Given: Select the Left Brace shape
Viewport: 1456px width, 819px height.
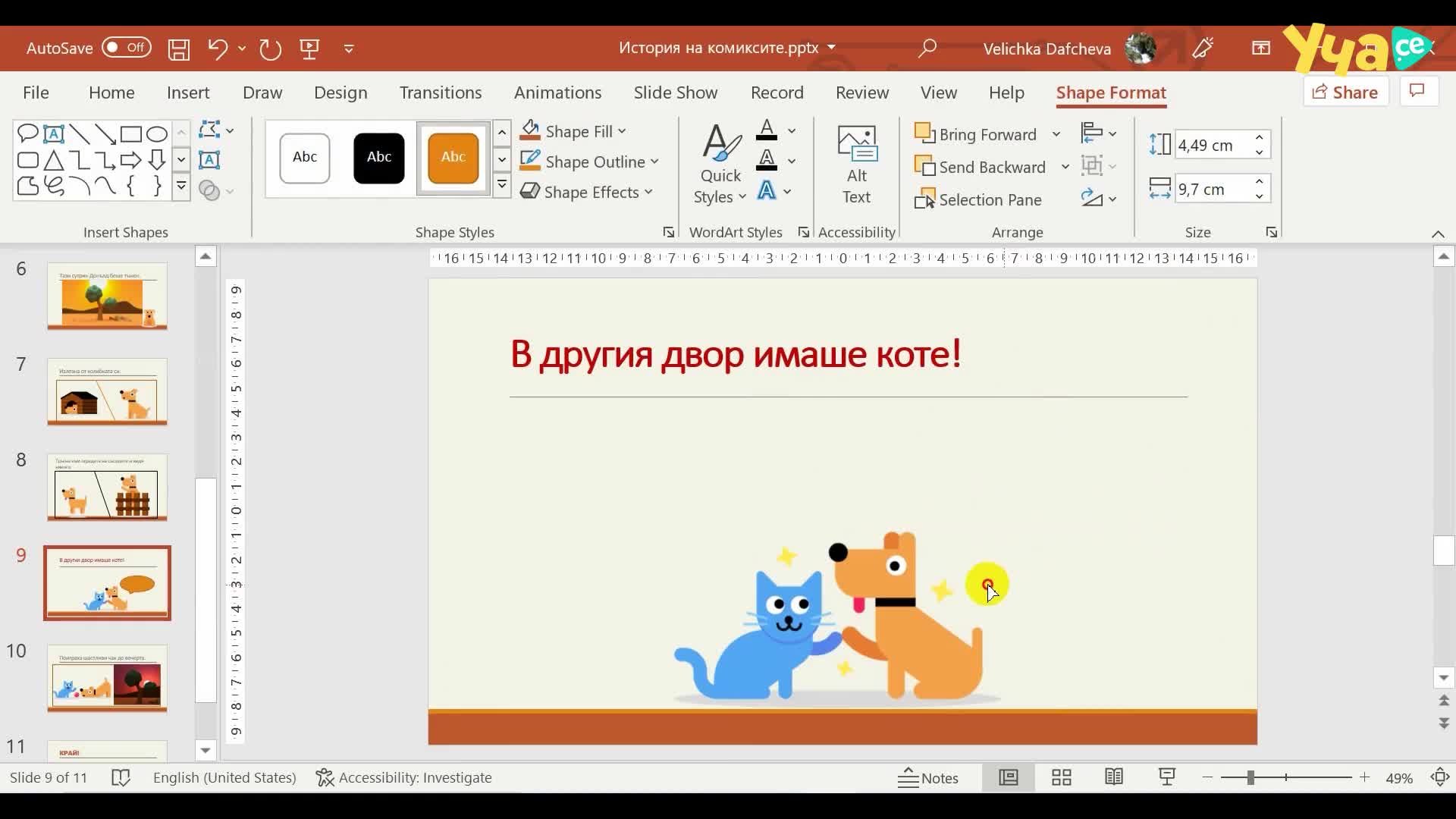Looking at the screenshot, I should 131,186.
